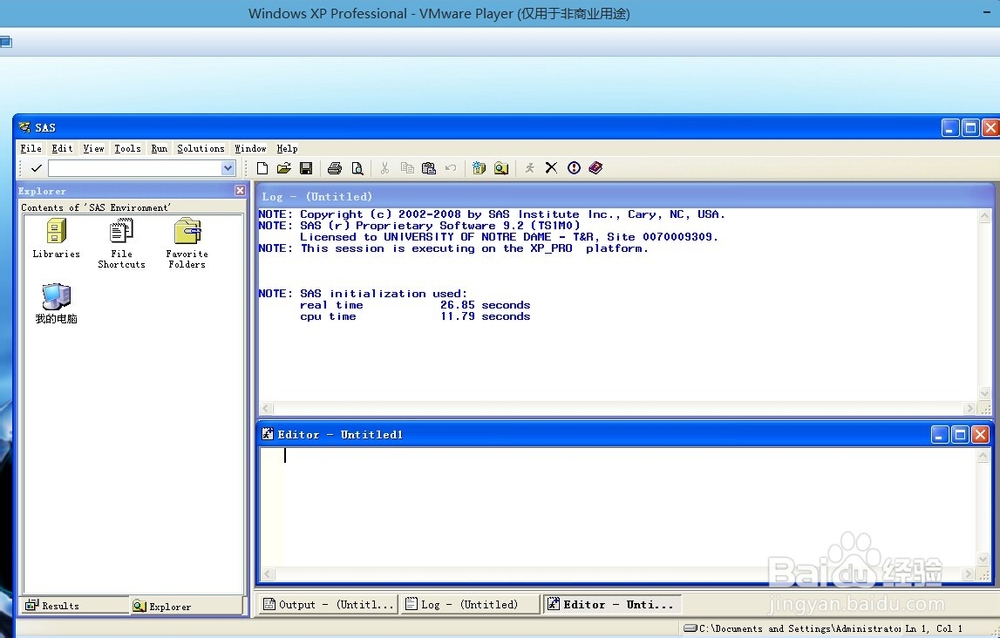Maximize the Editor - Untitled1 window
Viewport: 1000px width, 638px height.
click(960, 435)
